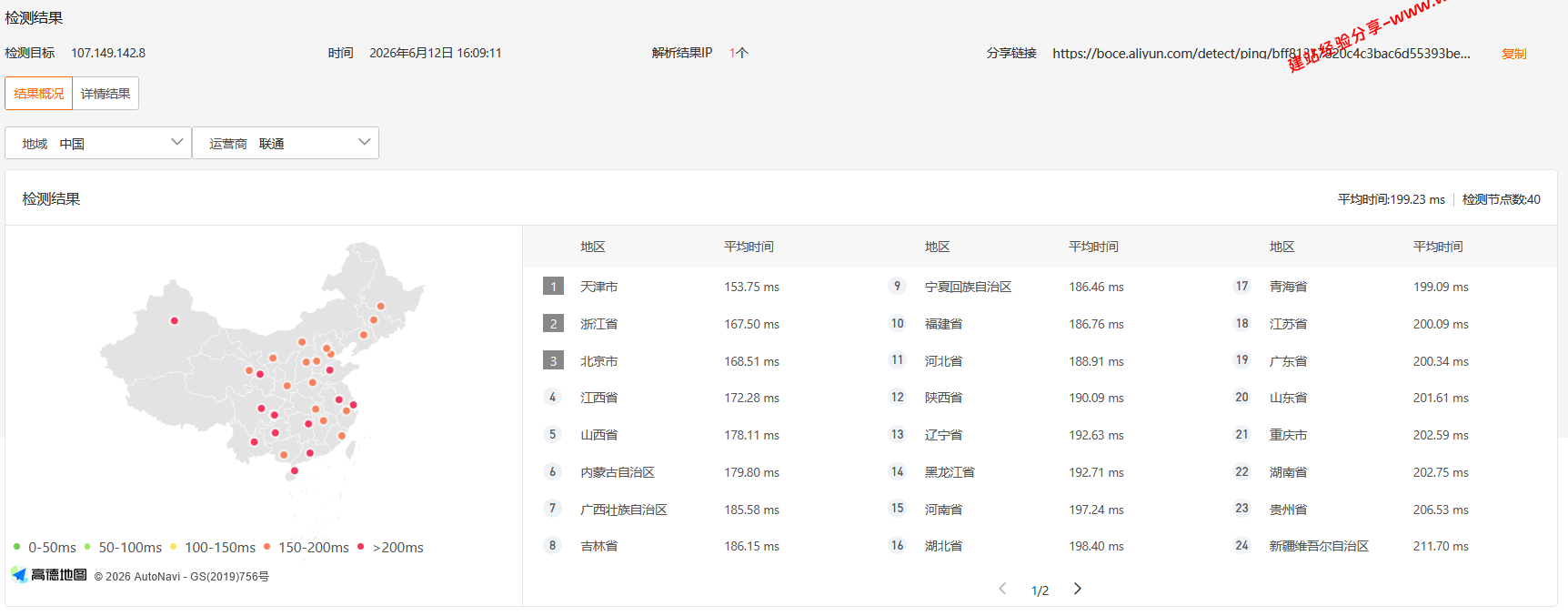The image size is (1568, 616).
Task: Click the 青海省 region text
Action: pyautogui.click(x=1289, y=287)
